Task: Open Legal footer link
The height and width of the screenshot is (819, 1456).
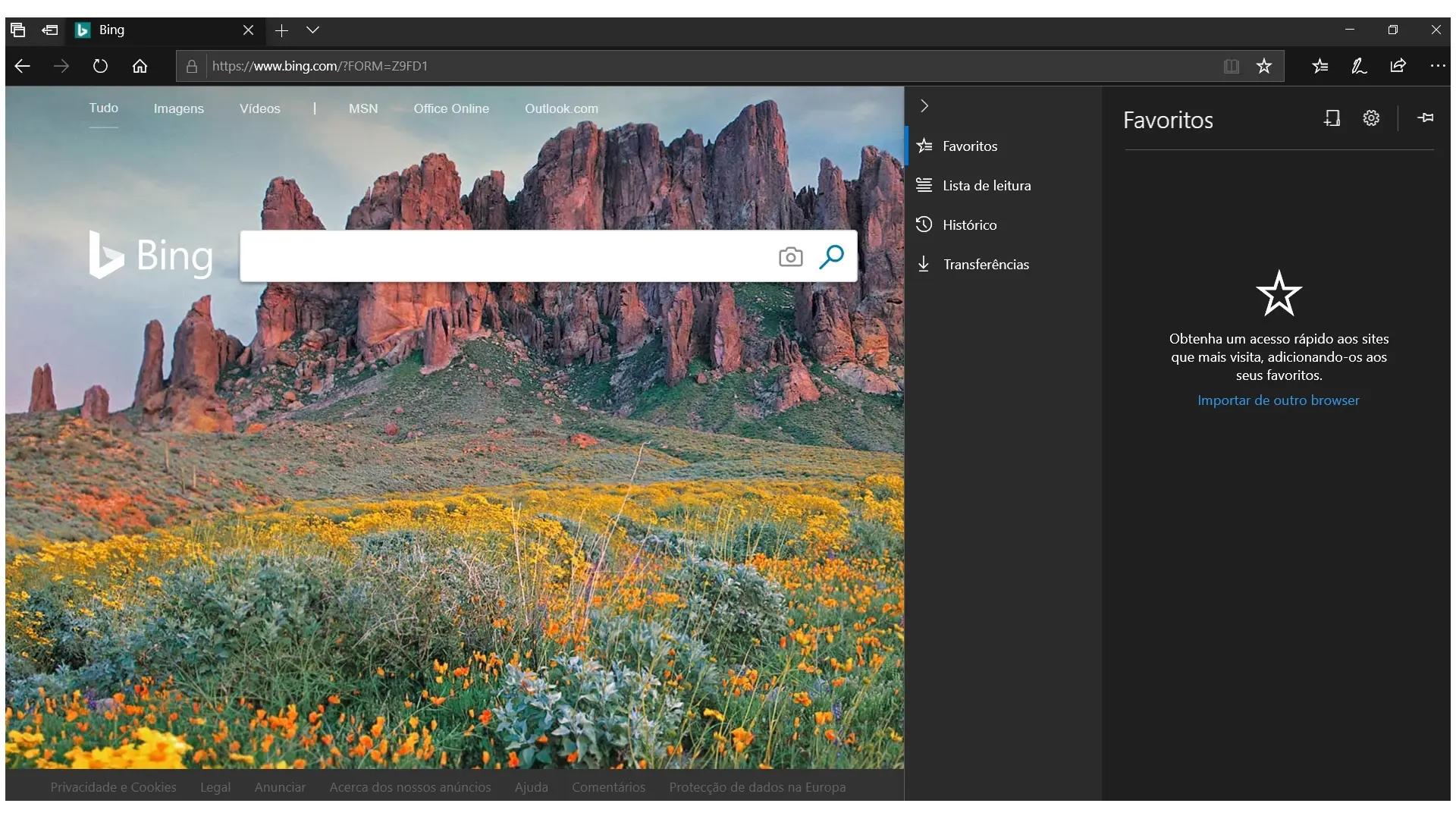Action: pos(215,787)
